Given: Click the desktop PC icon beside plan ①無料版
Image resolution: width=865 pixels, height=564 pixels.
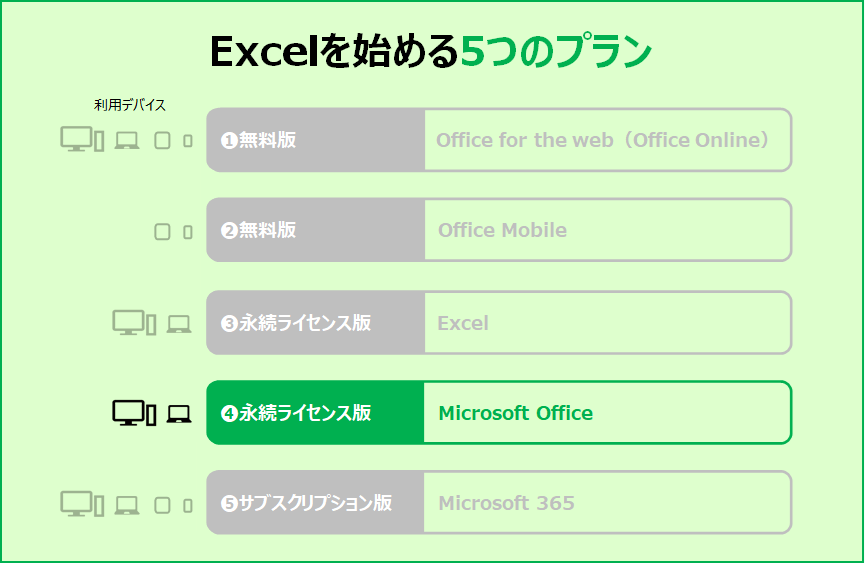Looking at the screenshot, I should click(x=82, y=139).
